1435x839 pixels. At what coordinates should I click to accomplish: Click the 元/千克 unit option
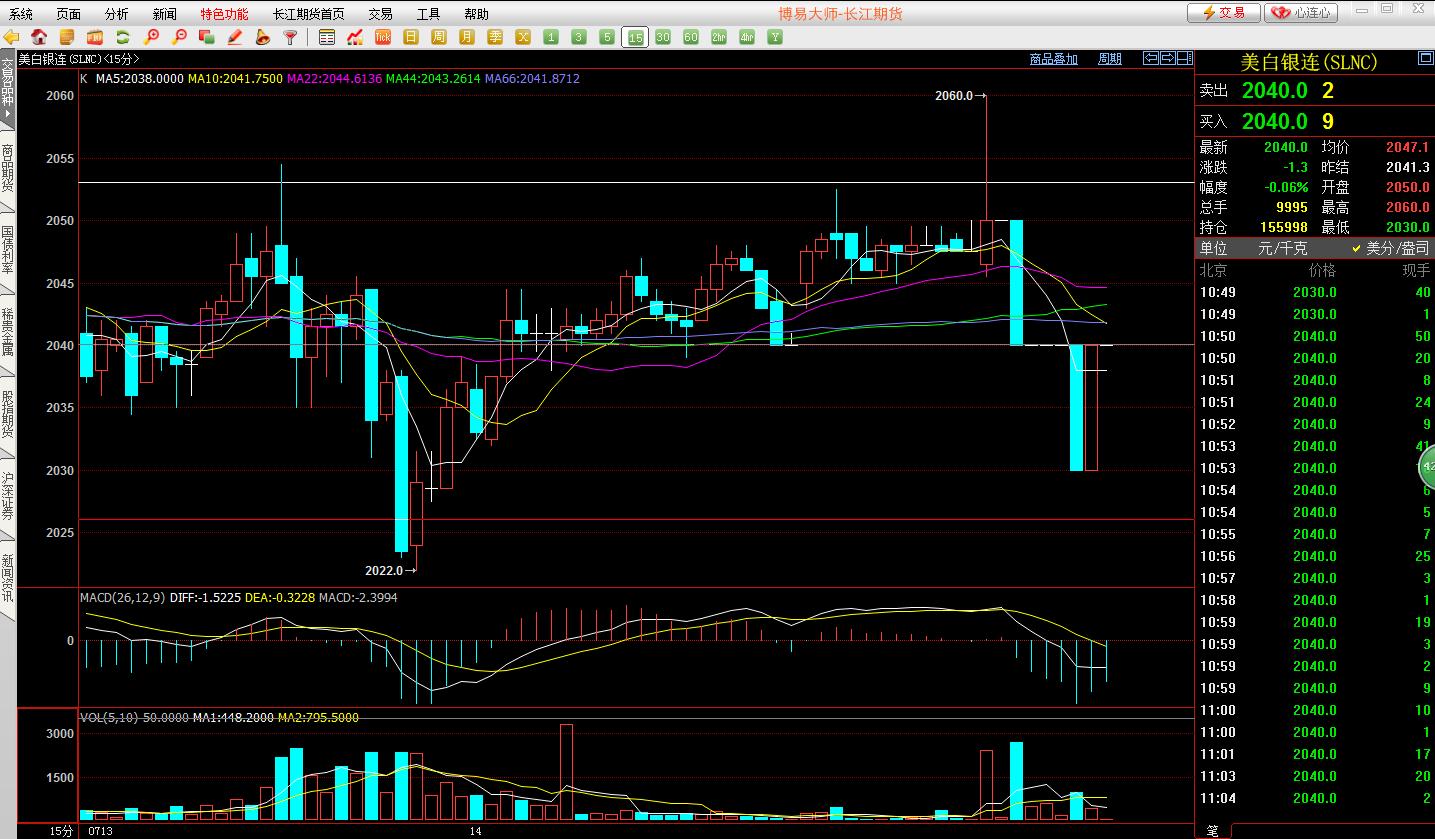(x=1282, y=248)
